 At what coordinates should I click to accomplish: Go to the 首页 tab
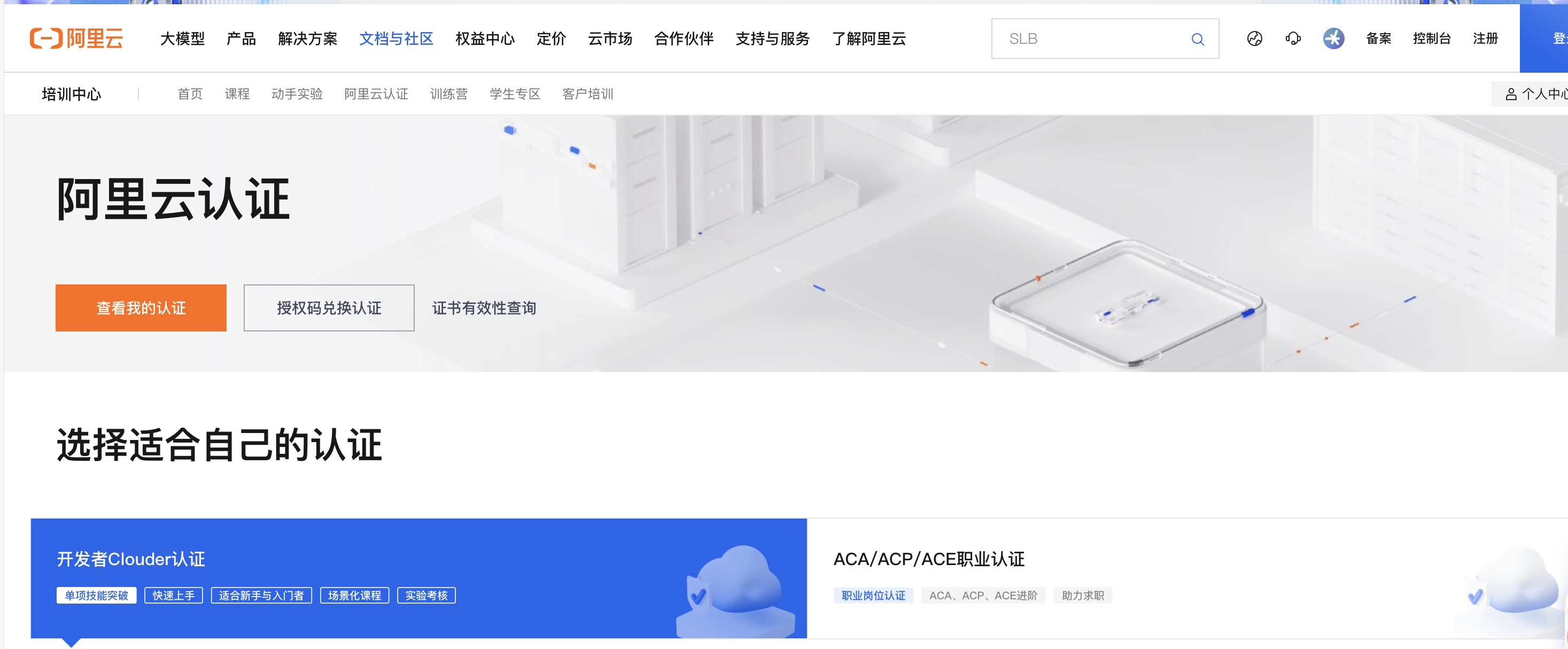pos(190,95)
